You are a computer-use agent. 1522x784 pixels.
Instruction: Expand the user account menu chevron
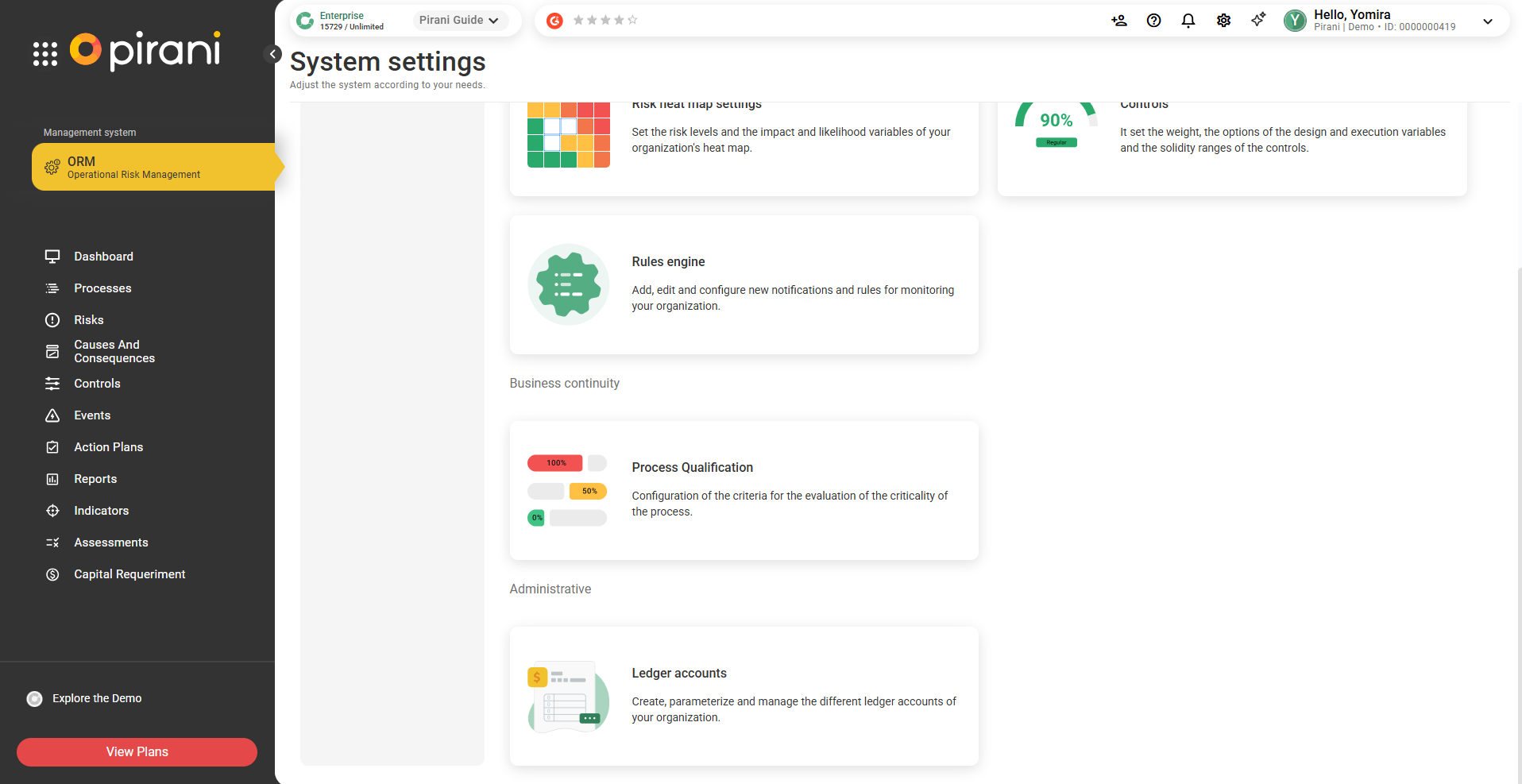coord(1487,21)
